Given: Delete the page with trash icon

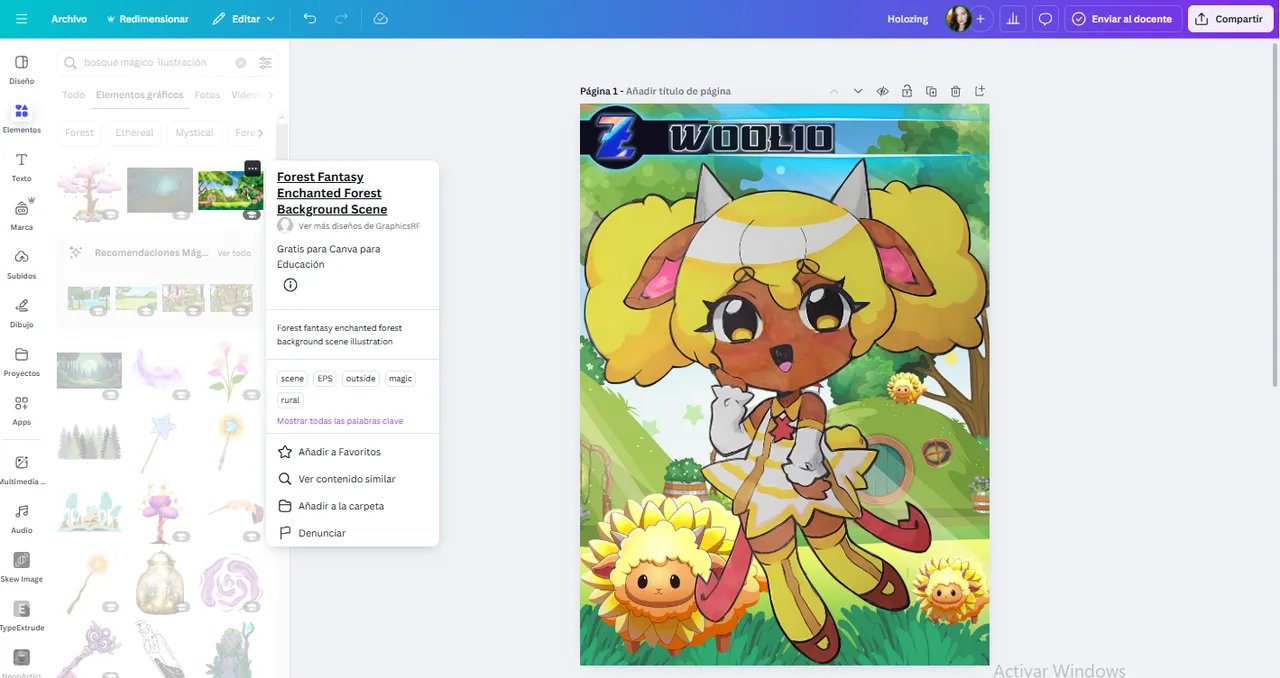Looking at the screenshot, I should (956, 91).
